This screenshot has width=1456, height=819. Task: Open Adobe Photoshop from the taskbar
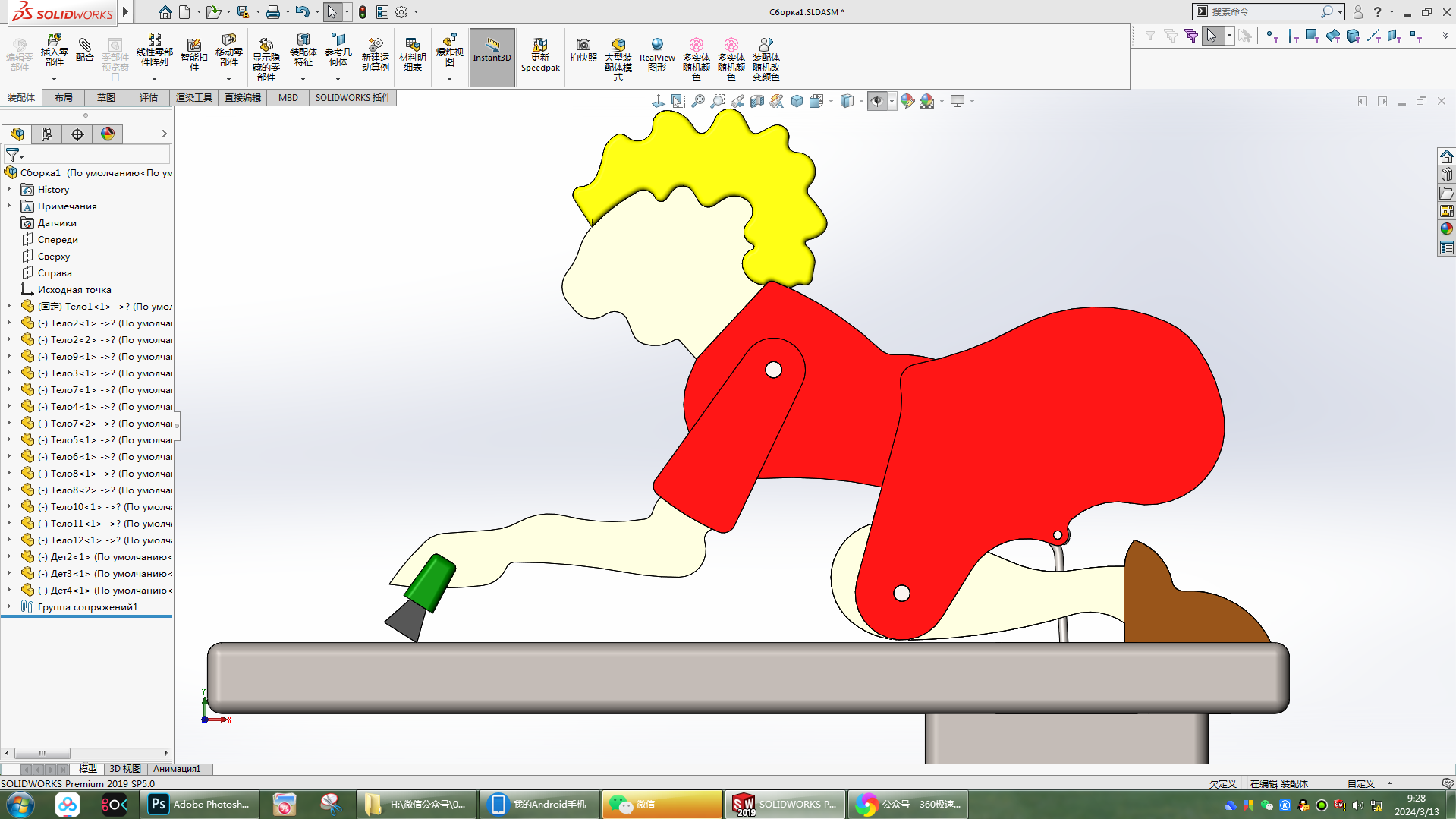tap(201, 805)
